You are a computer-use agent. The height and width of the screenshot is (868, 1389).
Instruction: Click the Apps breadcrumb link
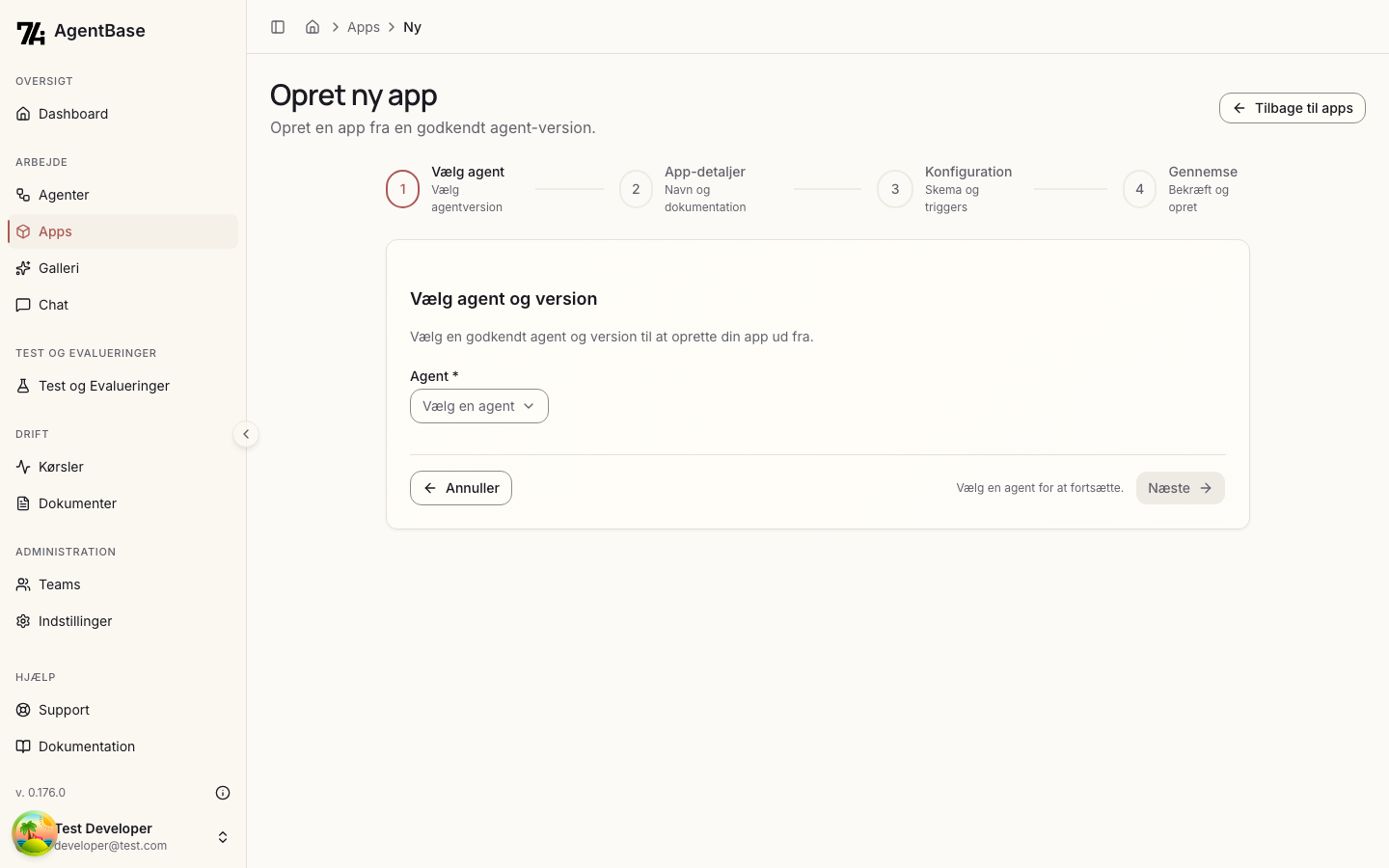(364, 27)
